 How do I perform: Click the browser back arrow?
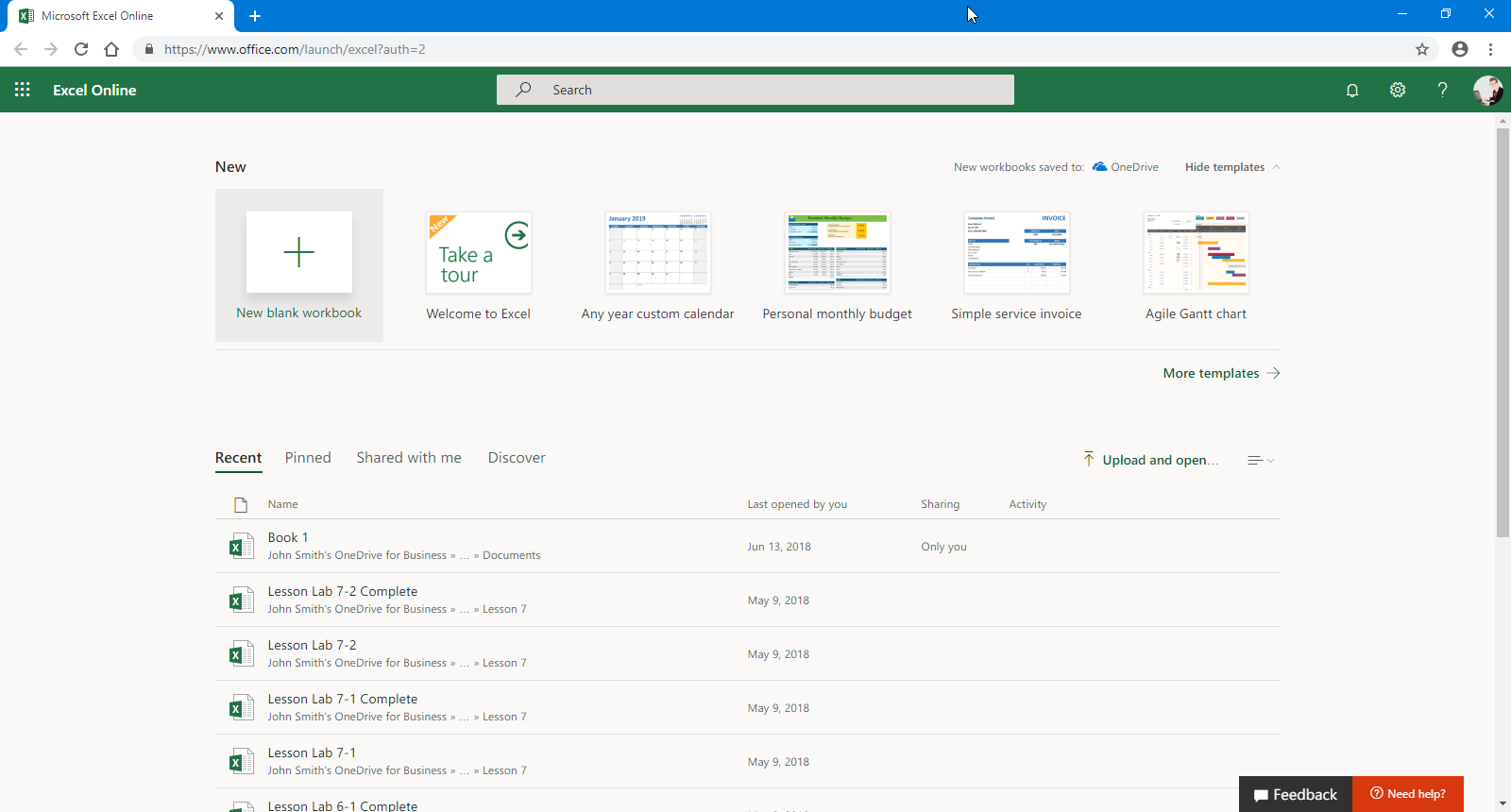[21, 49]
